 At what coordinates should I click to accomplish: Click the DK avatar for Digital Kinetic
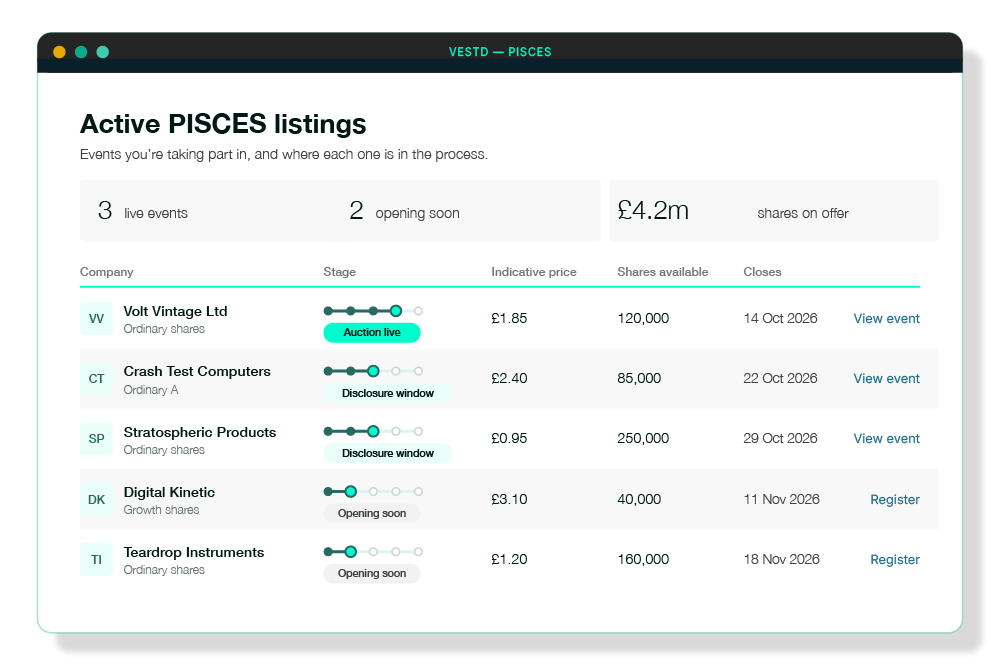pyautogui.click(x=96, y=499)
